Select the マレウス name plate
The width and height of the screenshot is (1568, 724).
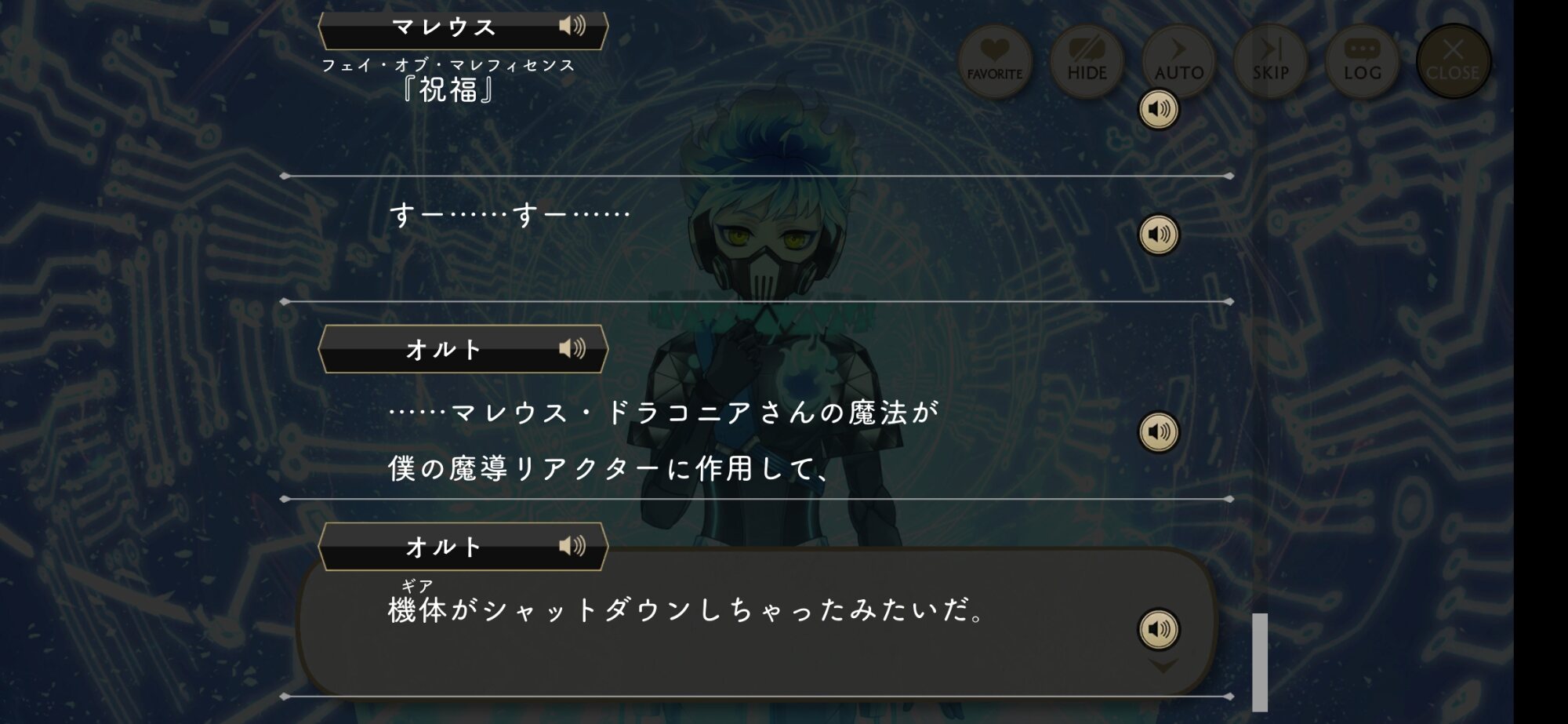(x=463, y=29)
